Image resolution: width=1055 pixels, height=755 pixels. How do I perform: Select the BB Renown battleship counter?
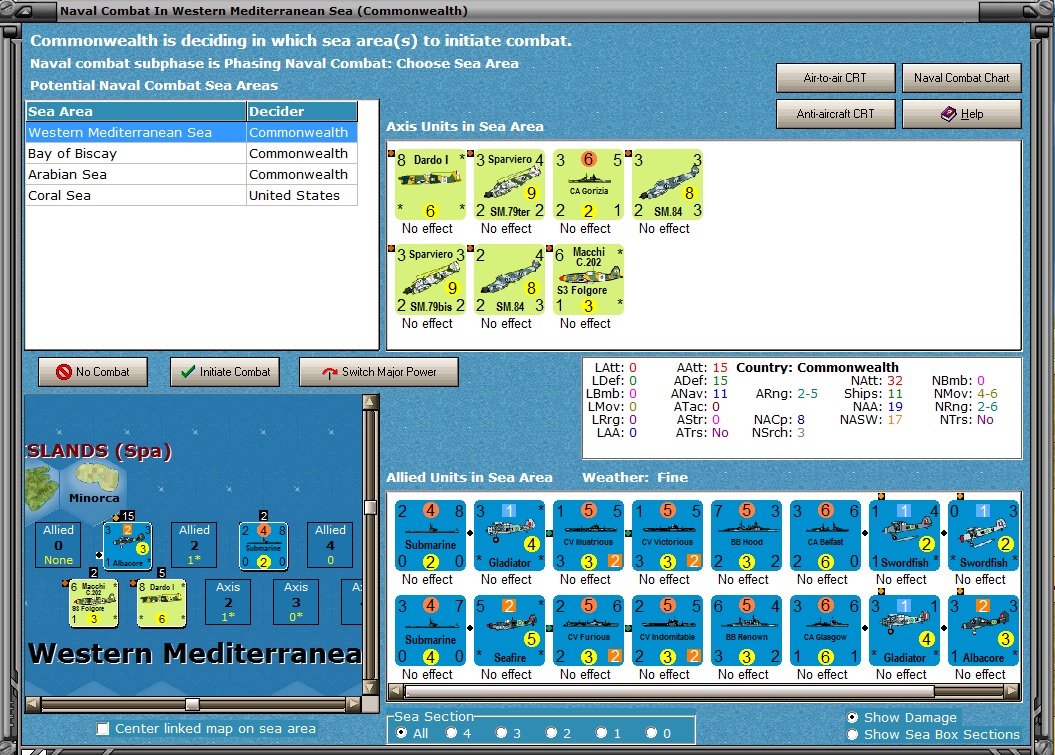click(x=746, y=630)
